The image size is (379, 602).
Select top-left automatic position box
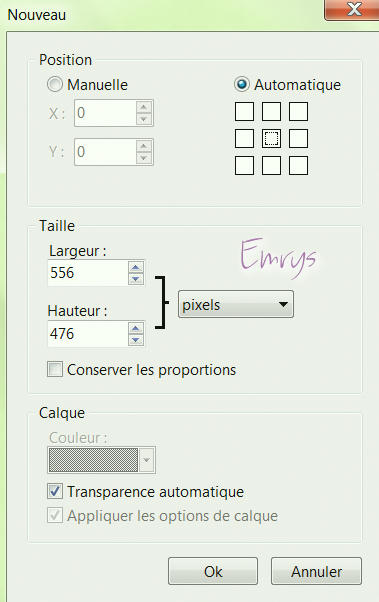[244, 112]
